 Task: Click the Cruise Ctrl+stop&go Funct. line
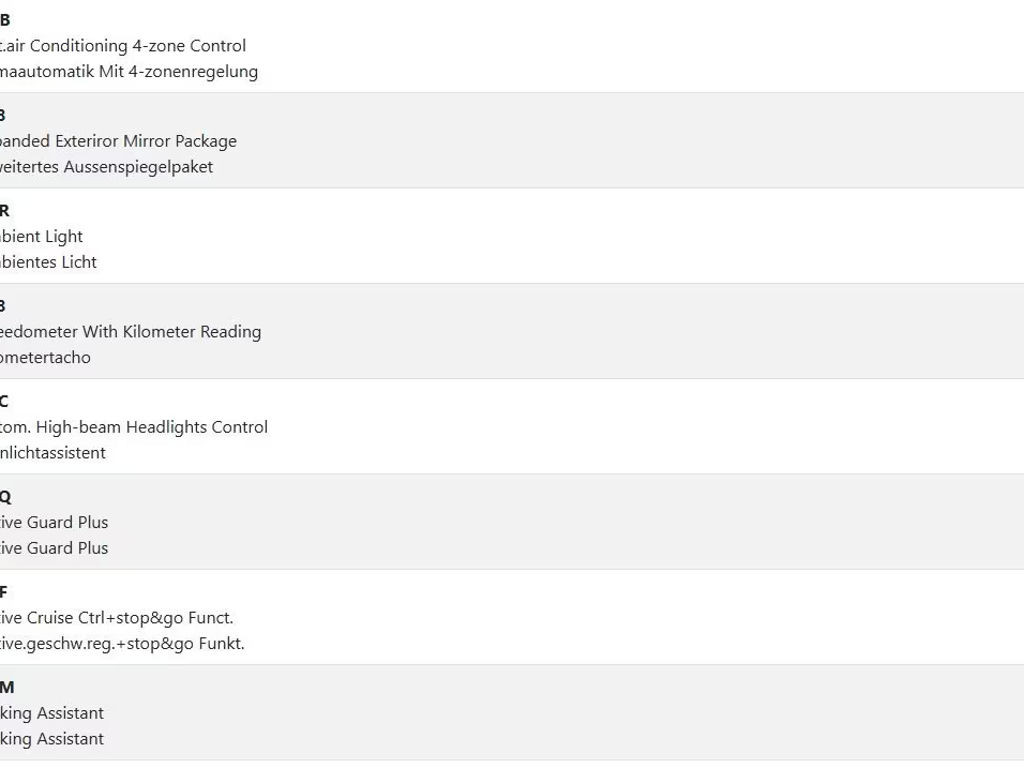tap(116, 618)
